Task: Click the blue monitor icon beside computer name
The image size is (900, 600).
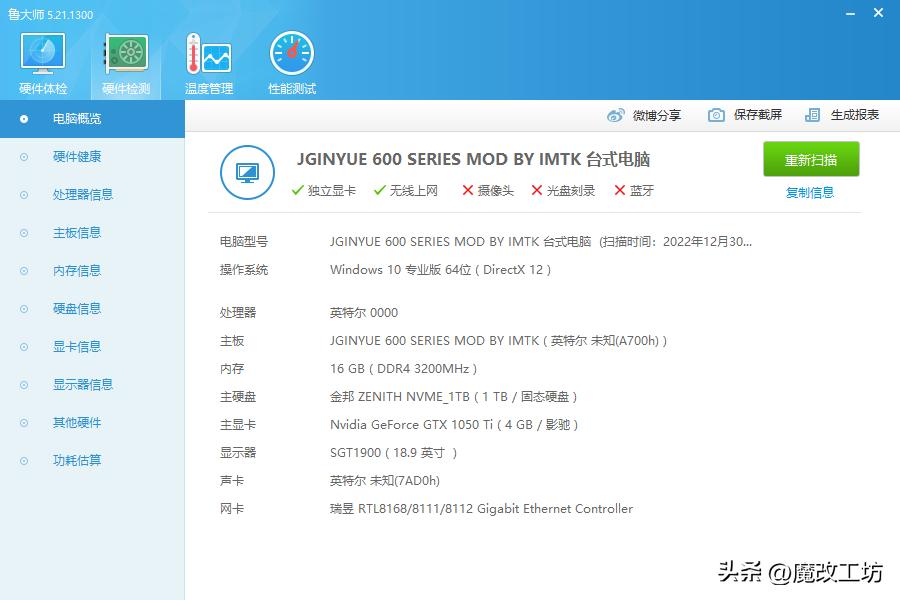Action: (246, 172)
